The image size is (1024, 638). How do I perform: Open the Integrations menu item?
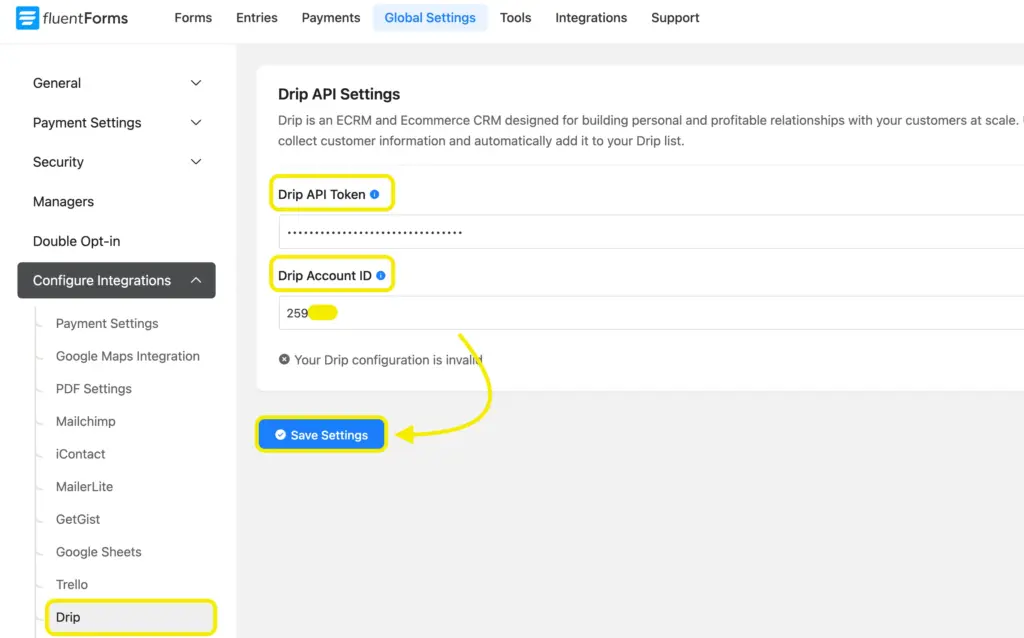pyautogui.click(x=591, y=17)
